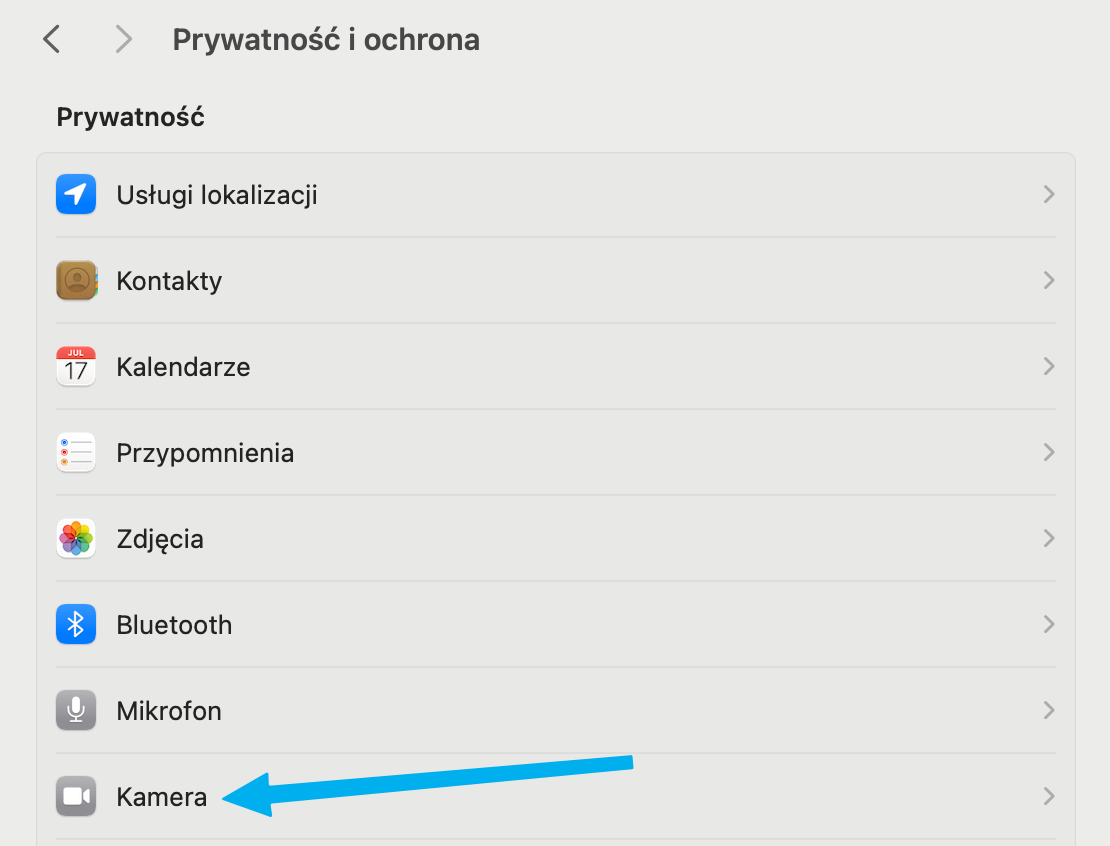Viewport: 1110px width, 846px height.
Task: Click the Location Services arrow icon
Action: pyautogui.click(x=76, y=194)
